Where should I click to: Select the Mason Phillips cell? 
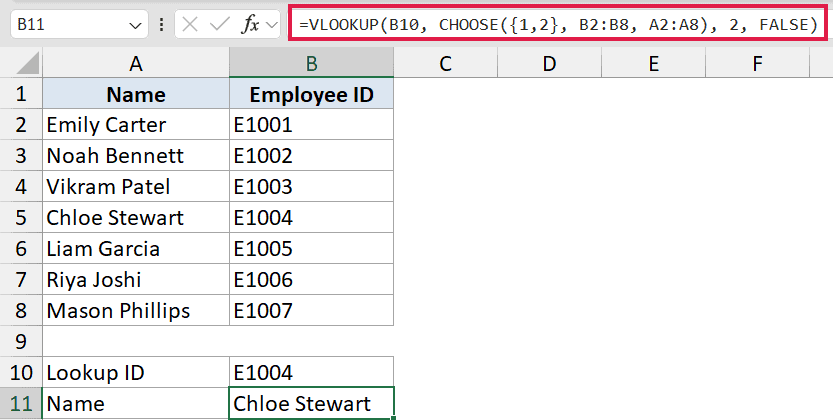click(x=136, y=310)
